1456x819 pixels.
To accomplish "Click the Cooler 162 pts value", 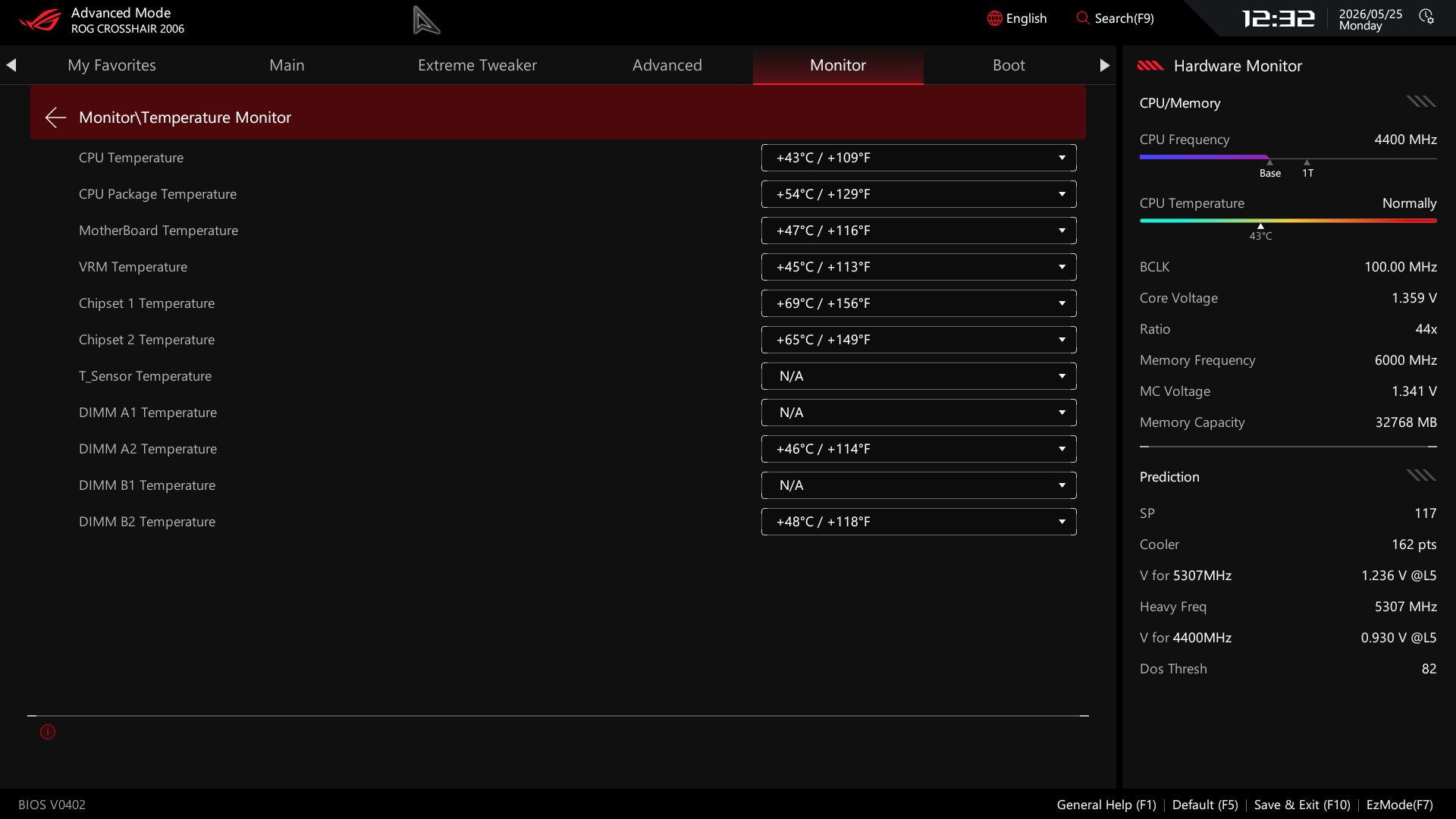I will (x=1414, y=544).
